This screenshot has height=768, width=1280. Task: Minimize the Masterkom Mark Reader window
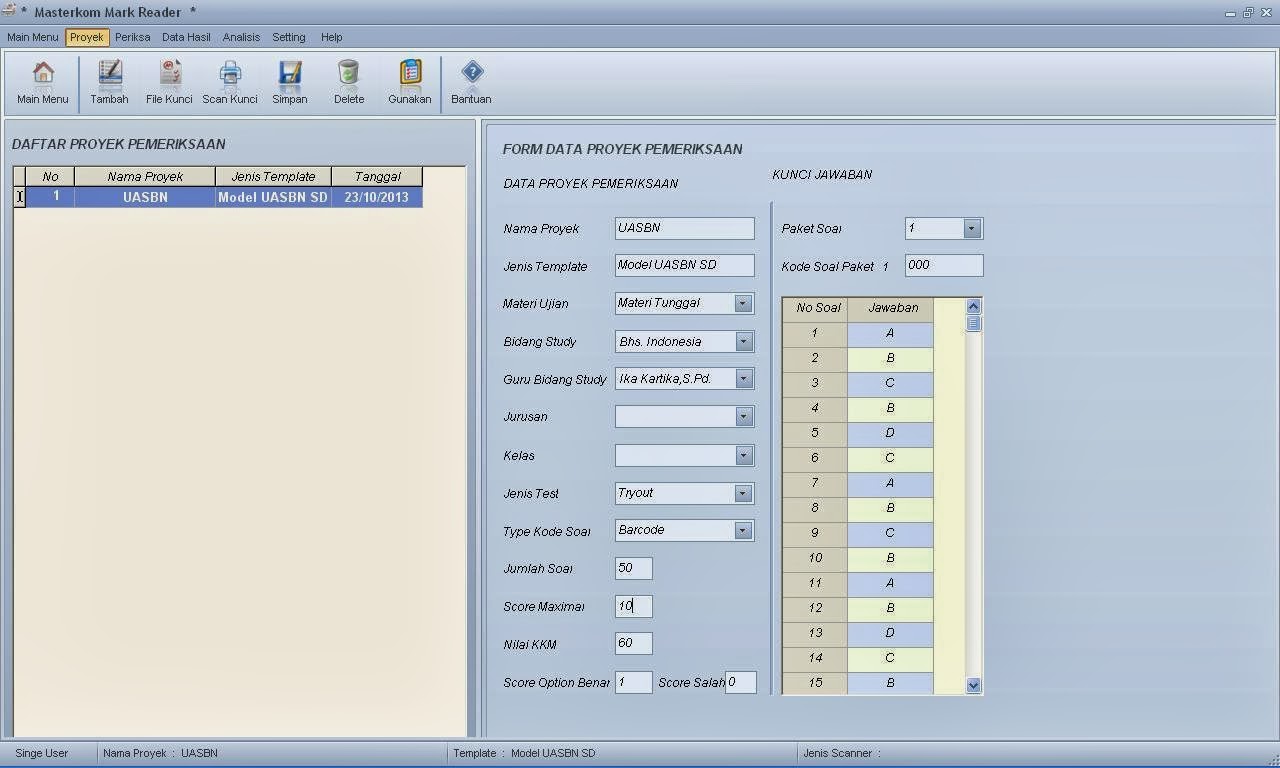click(x=1230, y=12)
